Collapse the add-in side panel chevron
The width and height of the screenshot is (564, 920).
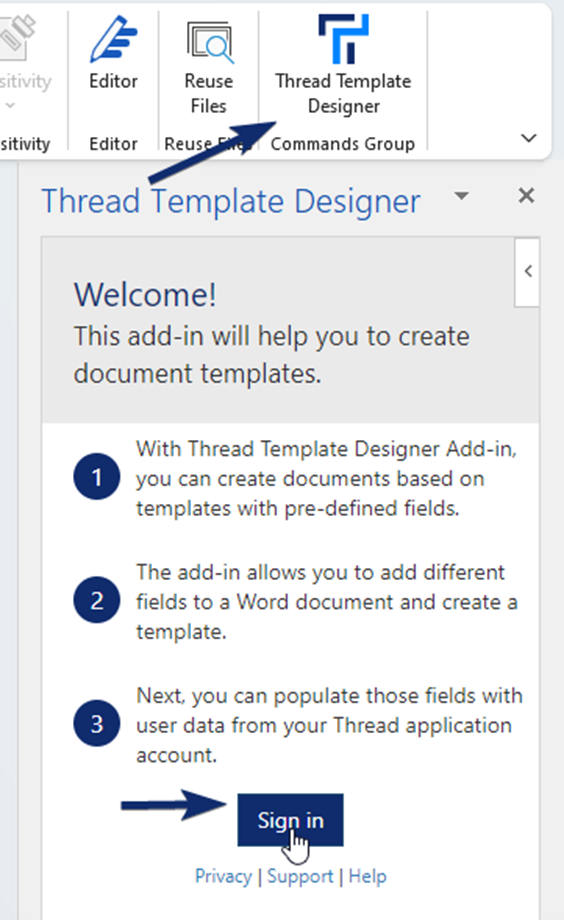(x=528, y=272)
